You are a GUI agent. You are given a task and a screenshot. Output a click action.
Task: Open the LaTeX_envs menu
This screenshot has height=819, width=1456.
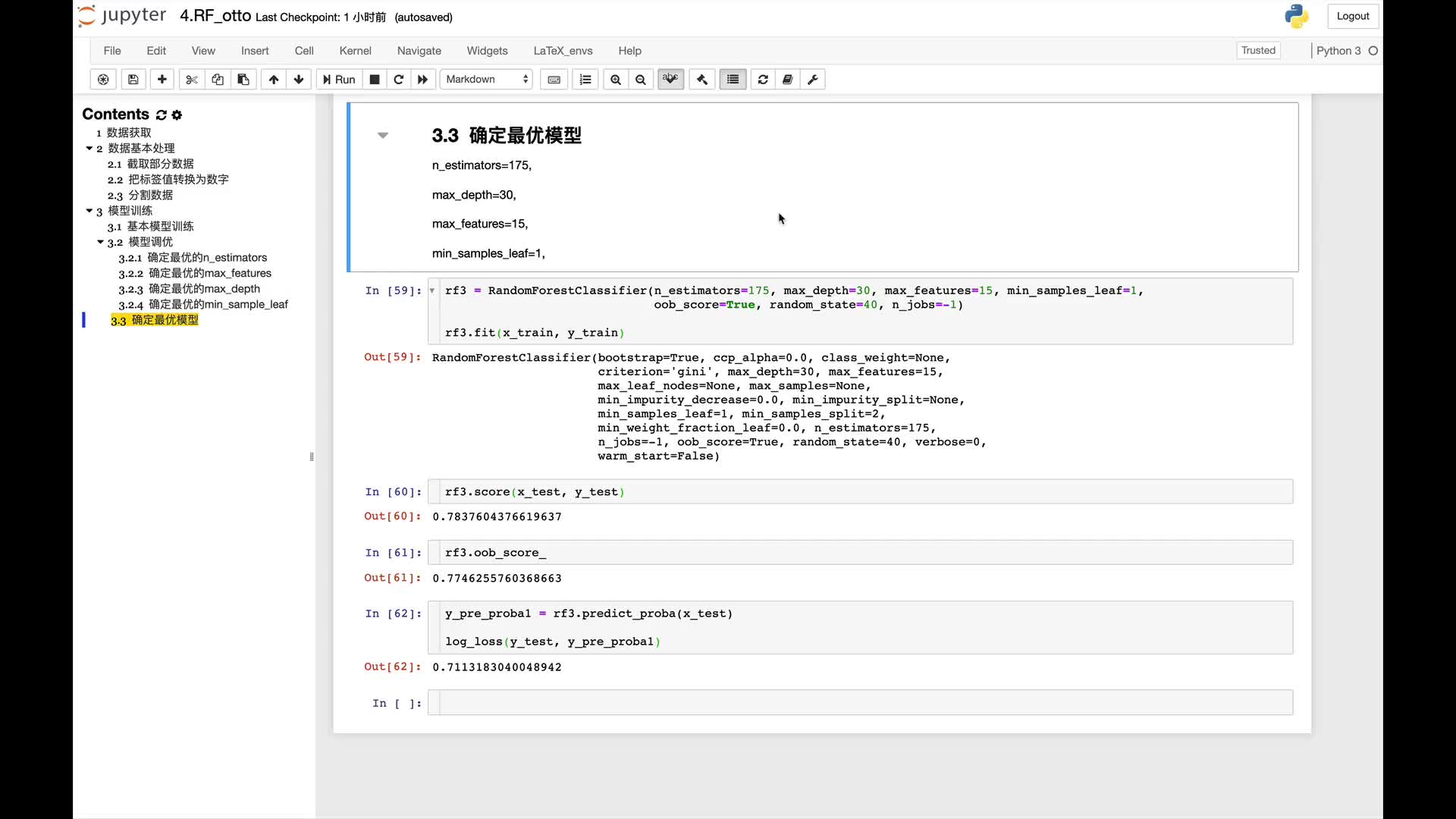tap(563, 51)
